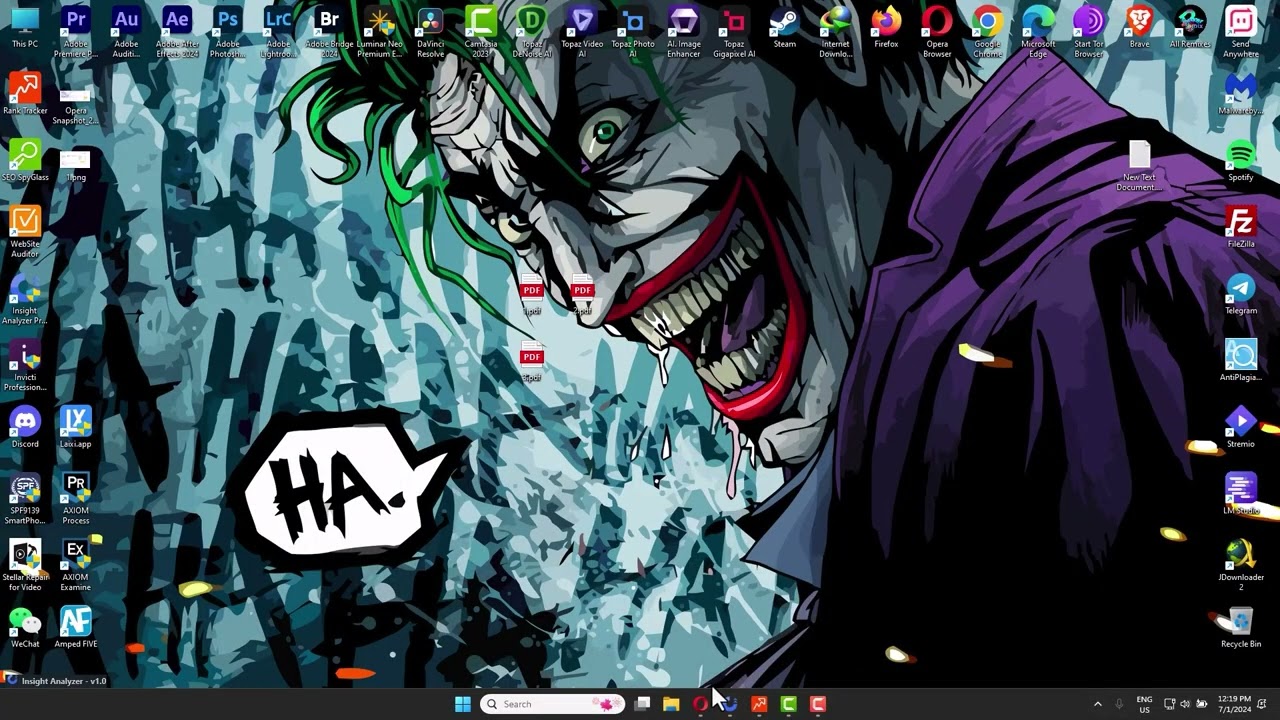The image size is (1280, 720).
Task: Select FileZilla desktop shortcut
Action: (1241, 229)
